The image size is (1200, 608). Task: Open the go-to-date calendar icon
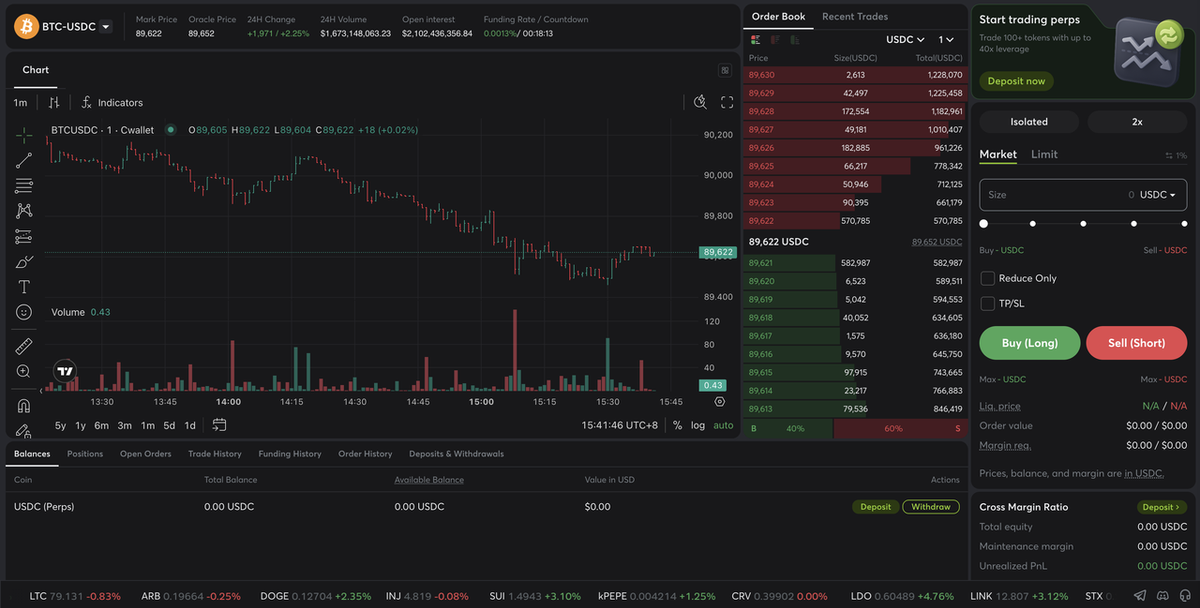[219, 425]
